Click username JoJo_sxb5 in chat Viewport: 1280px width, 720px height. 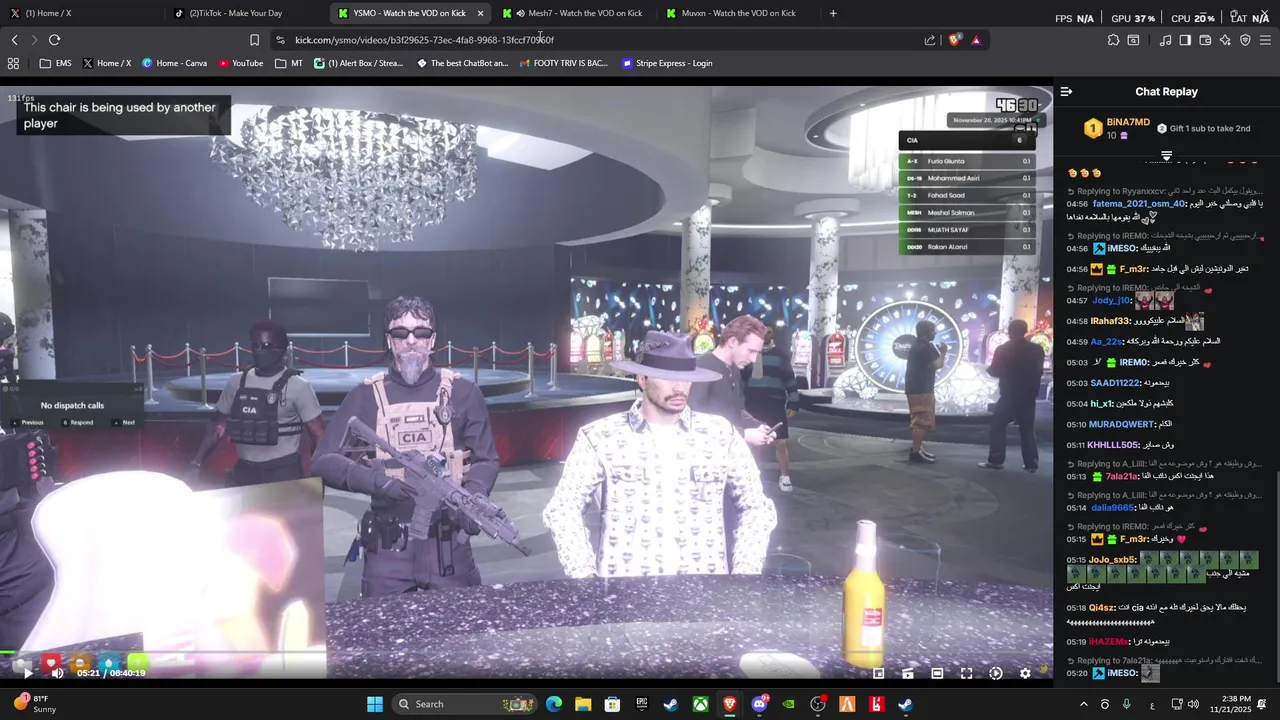[1112, 560]
